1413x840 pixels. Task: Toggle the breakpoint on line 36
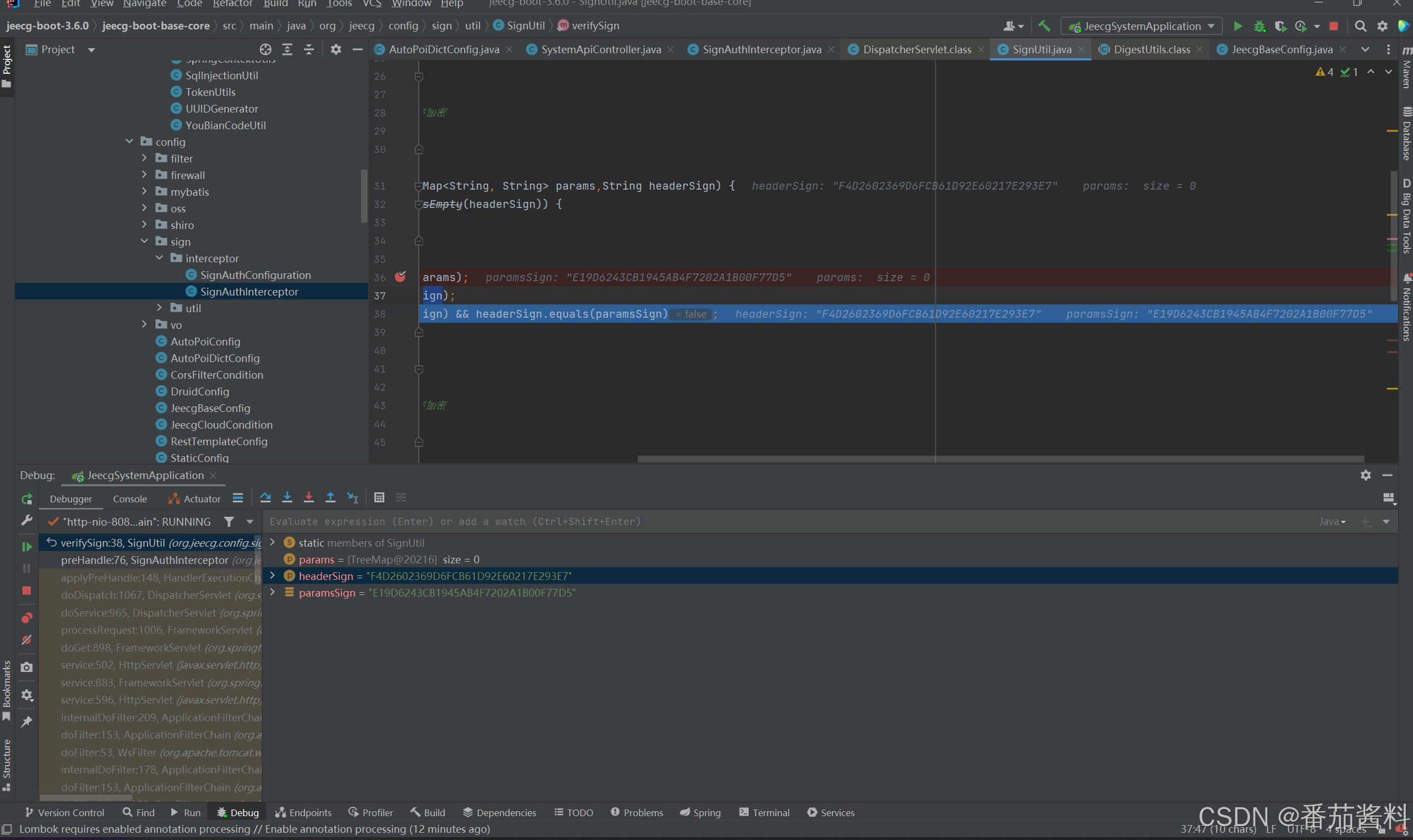point(400,277)
